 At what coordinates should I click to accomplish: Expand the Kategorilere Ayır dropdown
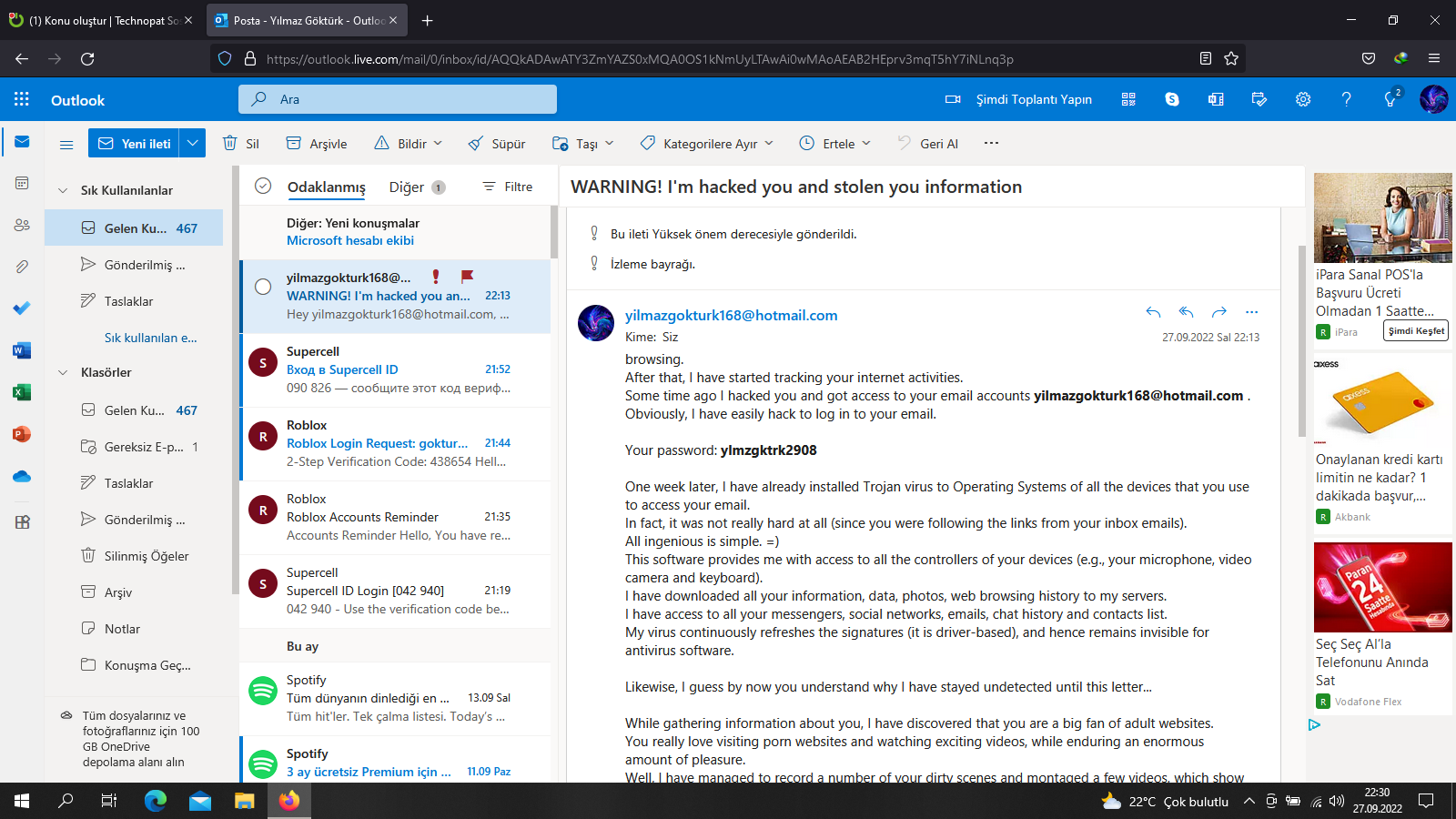[769, 143]
